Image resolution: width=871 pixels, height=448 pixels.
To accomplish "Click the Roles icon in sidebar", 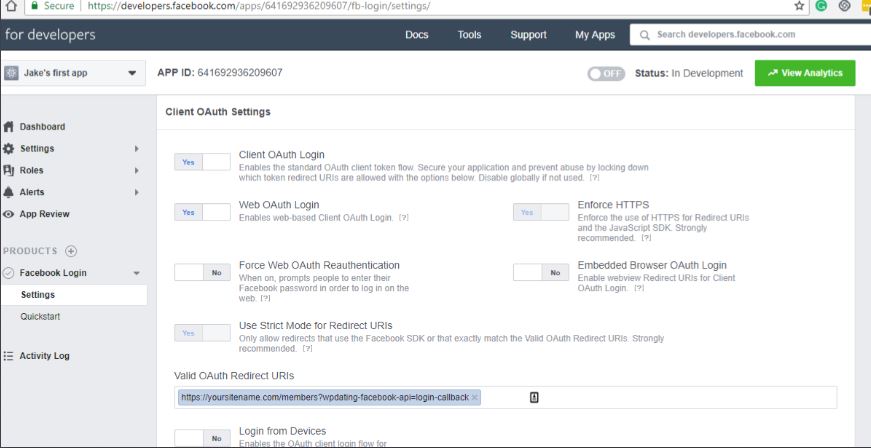I will (x=8, y=170).
